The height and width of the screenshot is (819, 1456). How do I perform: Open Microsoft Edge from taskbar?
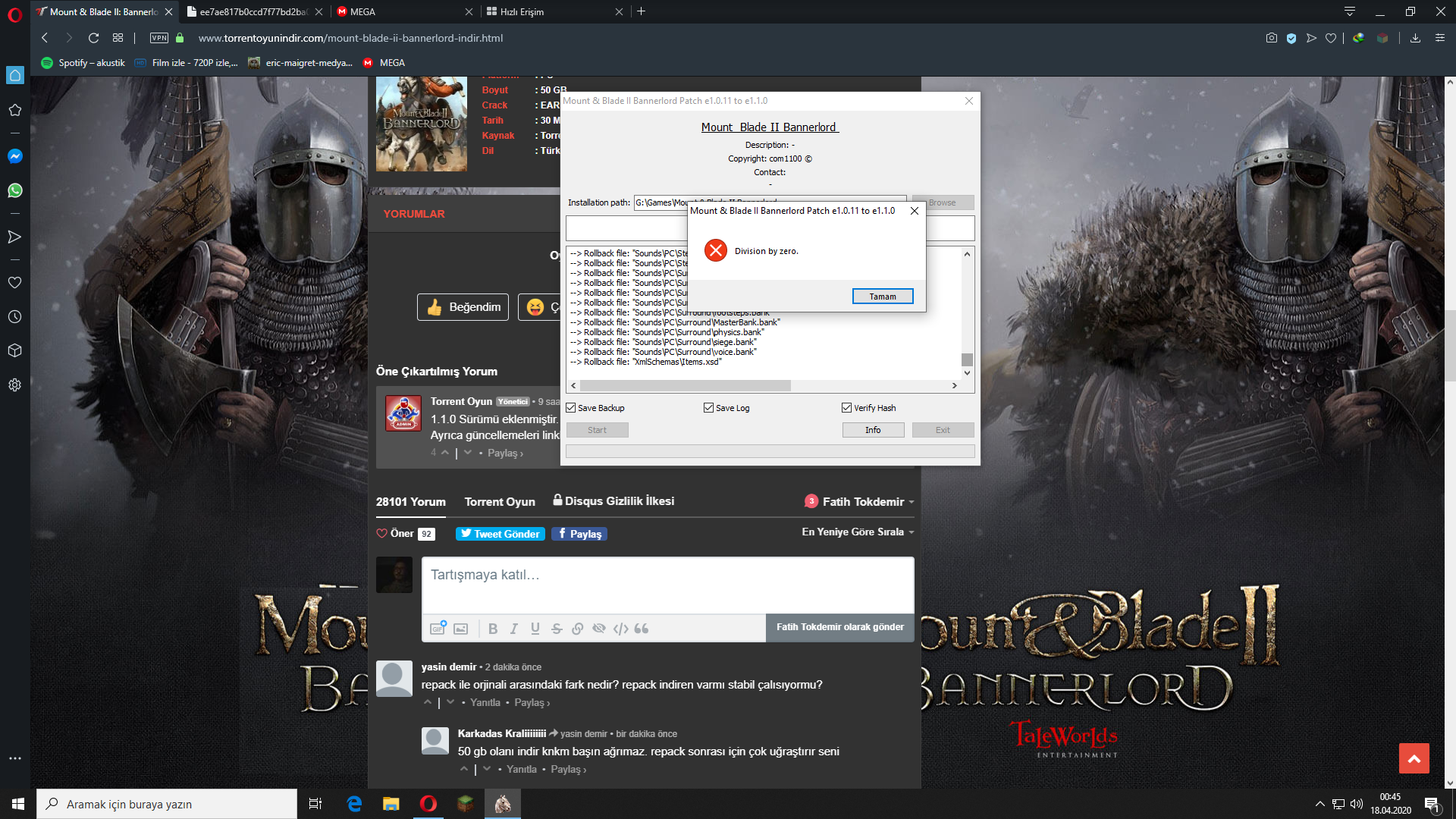click(354, 804)
